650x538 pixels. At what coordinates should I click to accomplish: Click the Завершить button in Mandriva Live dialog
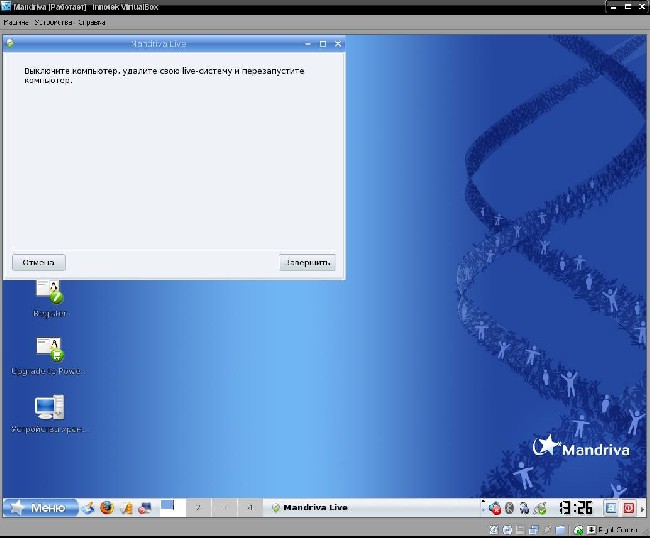tap(308, 262)
